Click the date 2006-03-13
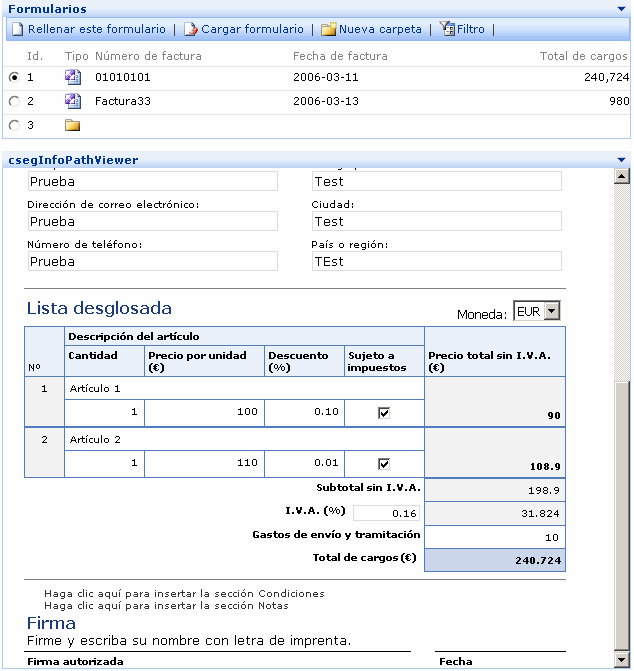 [326, 101]
